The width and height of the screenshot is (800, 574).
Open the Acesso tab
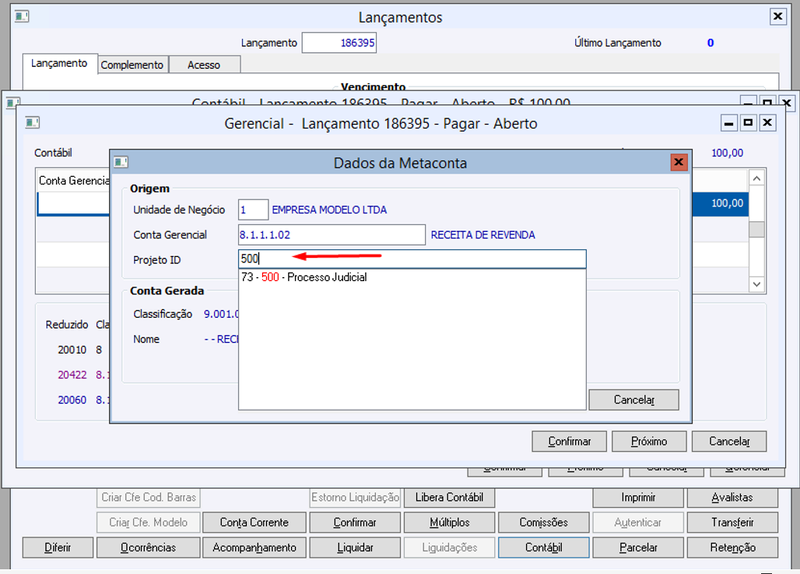point(204,65)
